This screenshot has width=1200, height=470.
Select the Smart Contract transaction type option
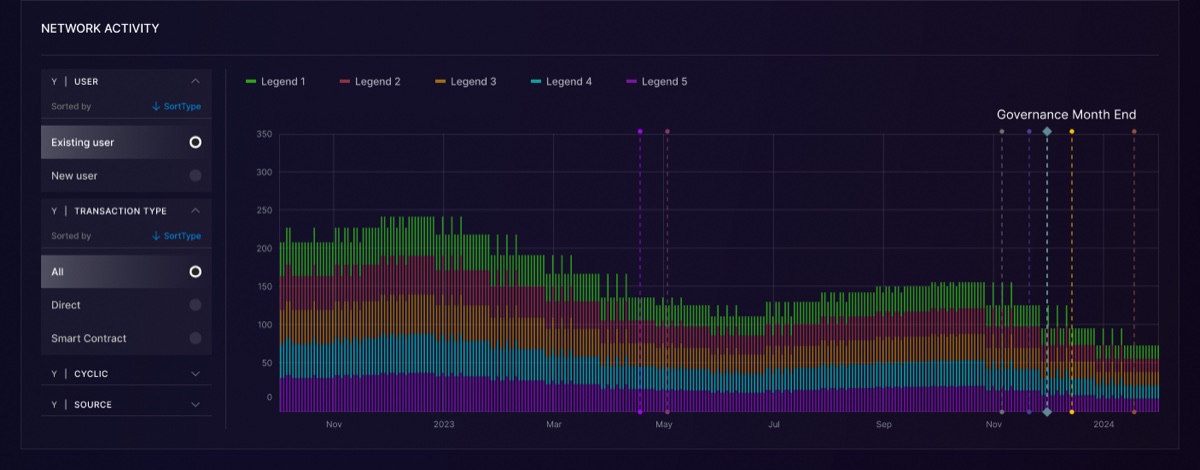tap(126, 339)
